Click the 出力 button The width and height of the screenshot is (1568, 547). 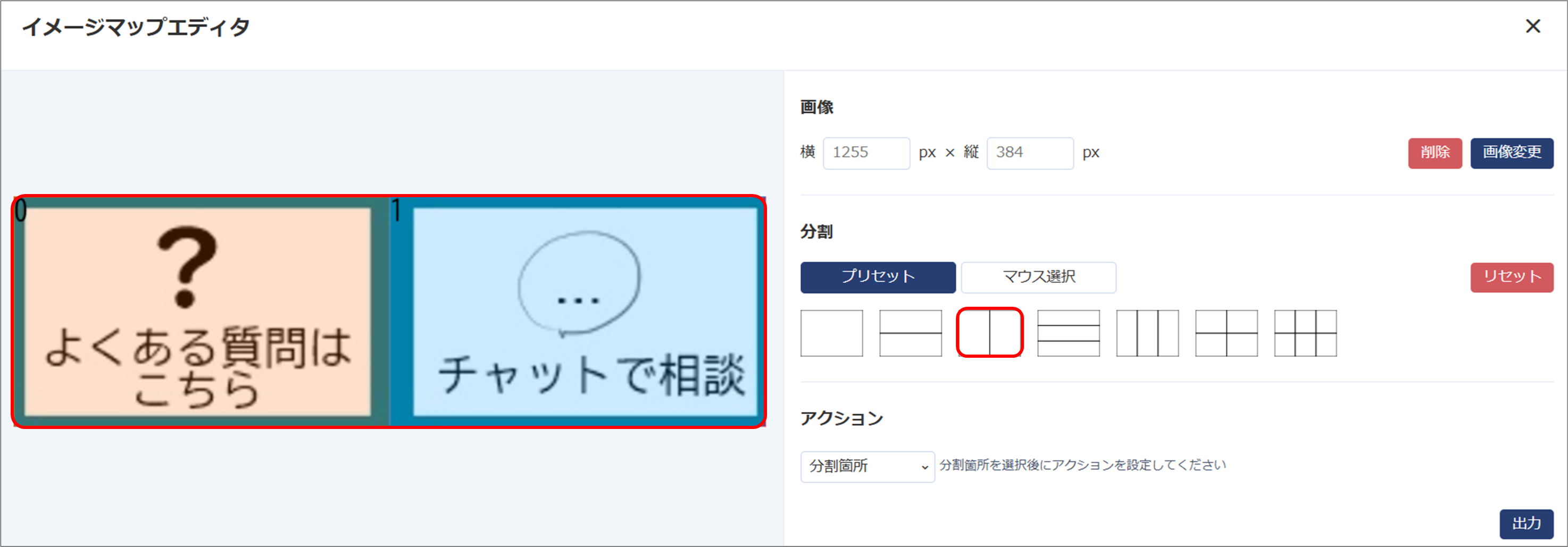(1527, 524)
